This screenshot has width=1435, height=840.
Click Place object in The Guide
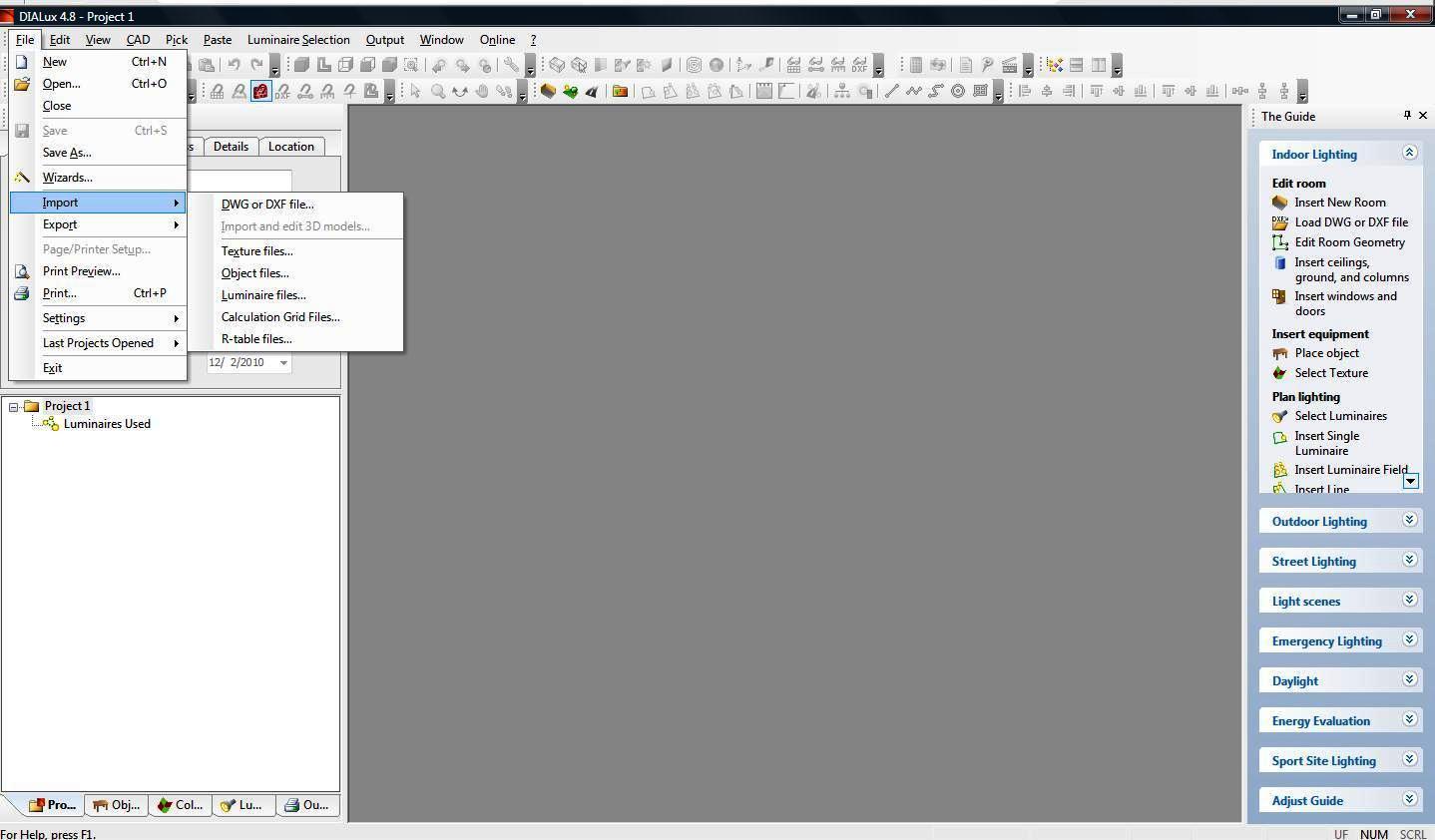1326,353
